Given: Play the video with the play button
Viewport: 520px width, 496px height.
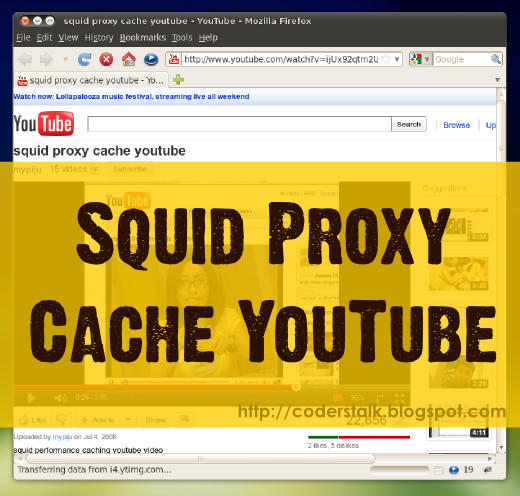Looking at the screenshot, I should (x=31, y=398).
